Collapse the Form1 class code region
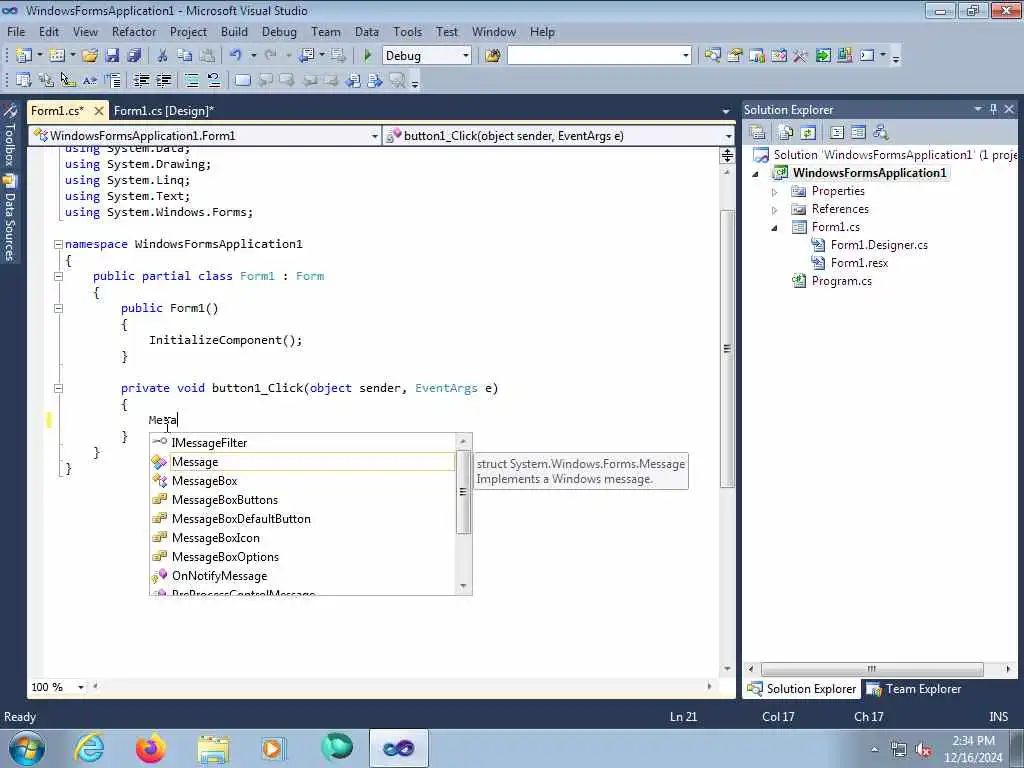Screen dimensions: 1024x768 click(58, 276)
